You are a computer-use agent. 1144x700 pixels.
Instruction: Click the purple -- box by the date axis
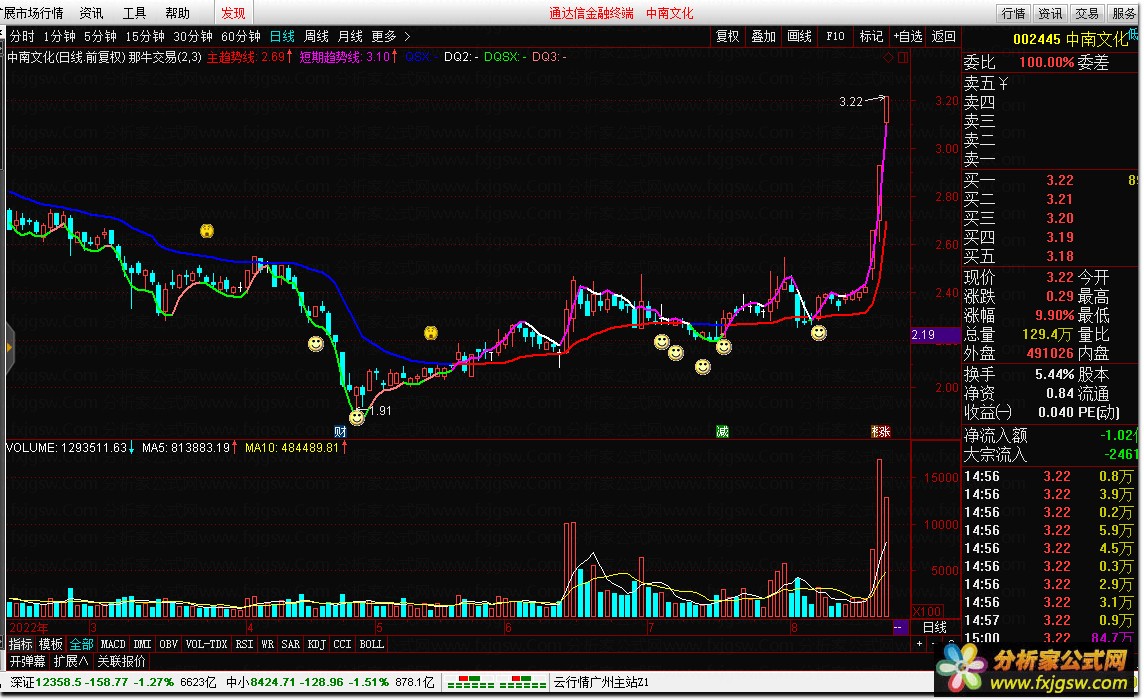click(x=898, y=627)
